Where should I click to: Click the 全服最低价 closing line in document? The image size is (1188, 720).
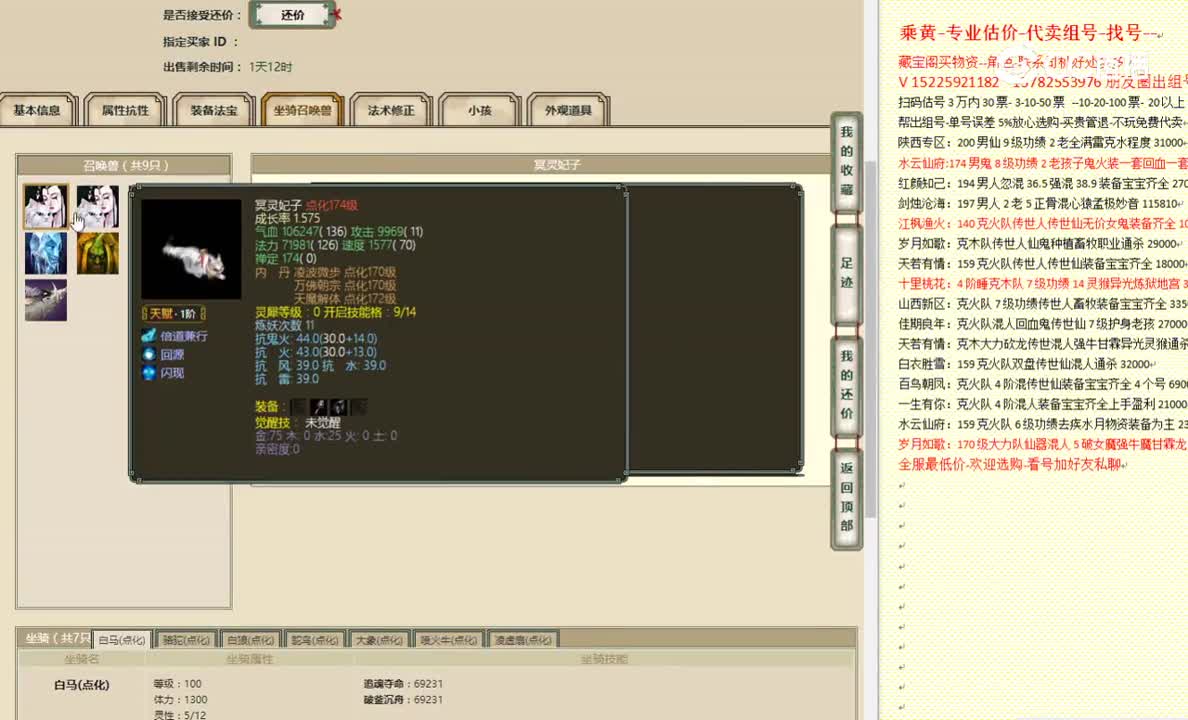pos(1011,465)
